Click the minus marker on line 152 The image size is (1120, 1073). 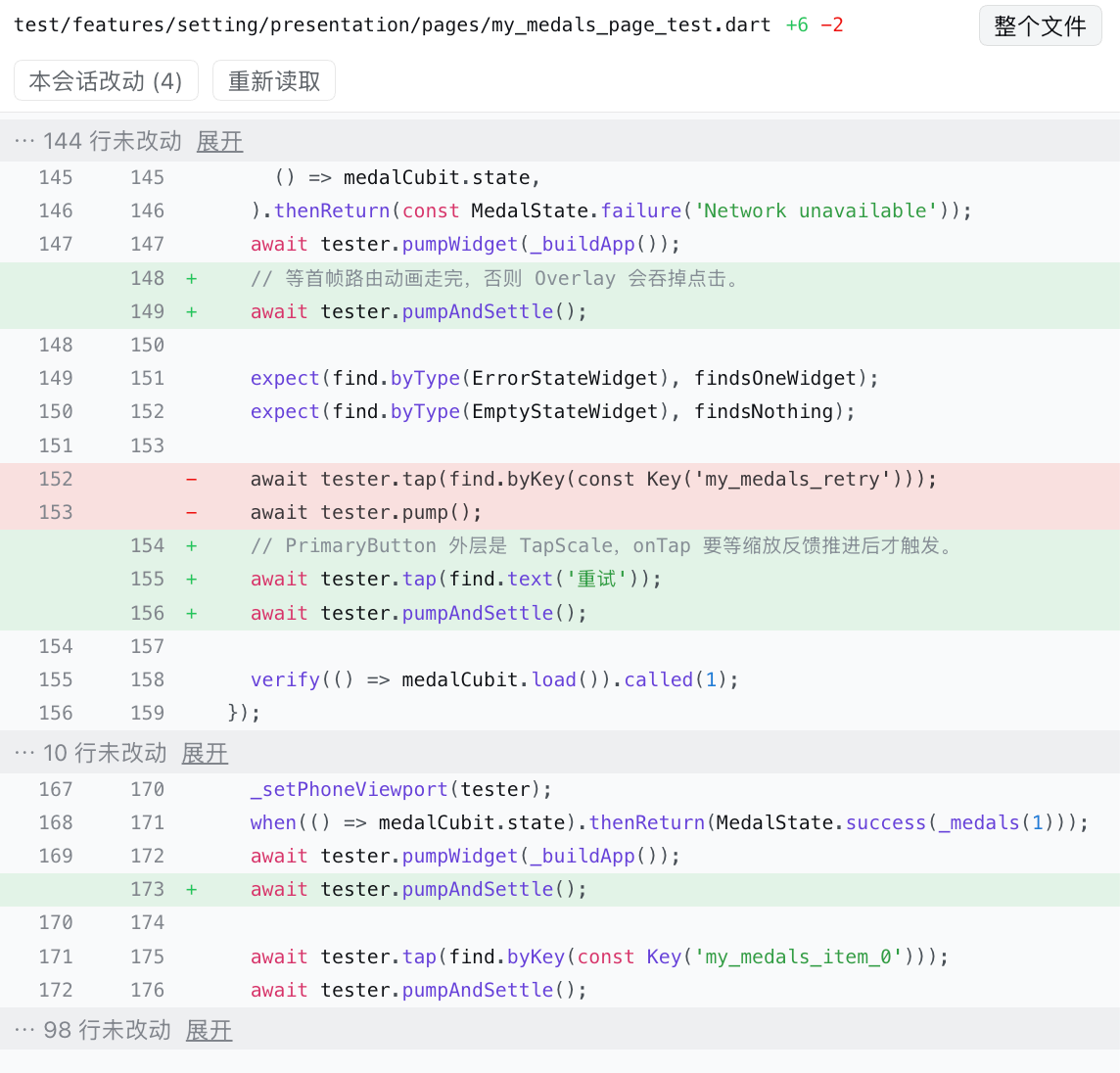[192, 479]
